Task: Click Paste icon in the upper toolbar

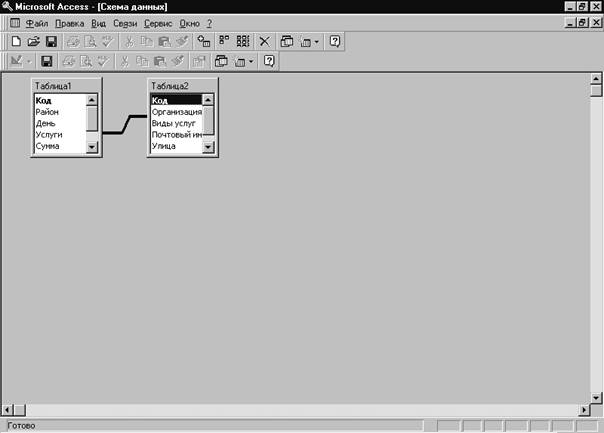Action: [164, 41]
